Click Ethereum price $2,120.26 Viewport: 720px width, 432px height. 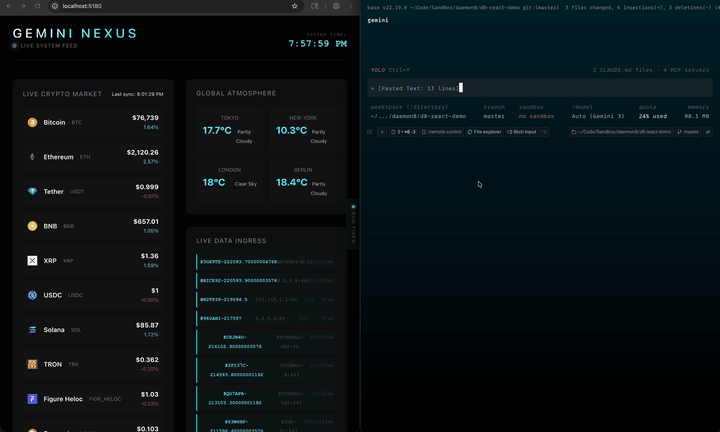pyautogui.click(x=142, y=152)
